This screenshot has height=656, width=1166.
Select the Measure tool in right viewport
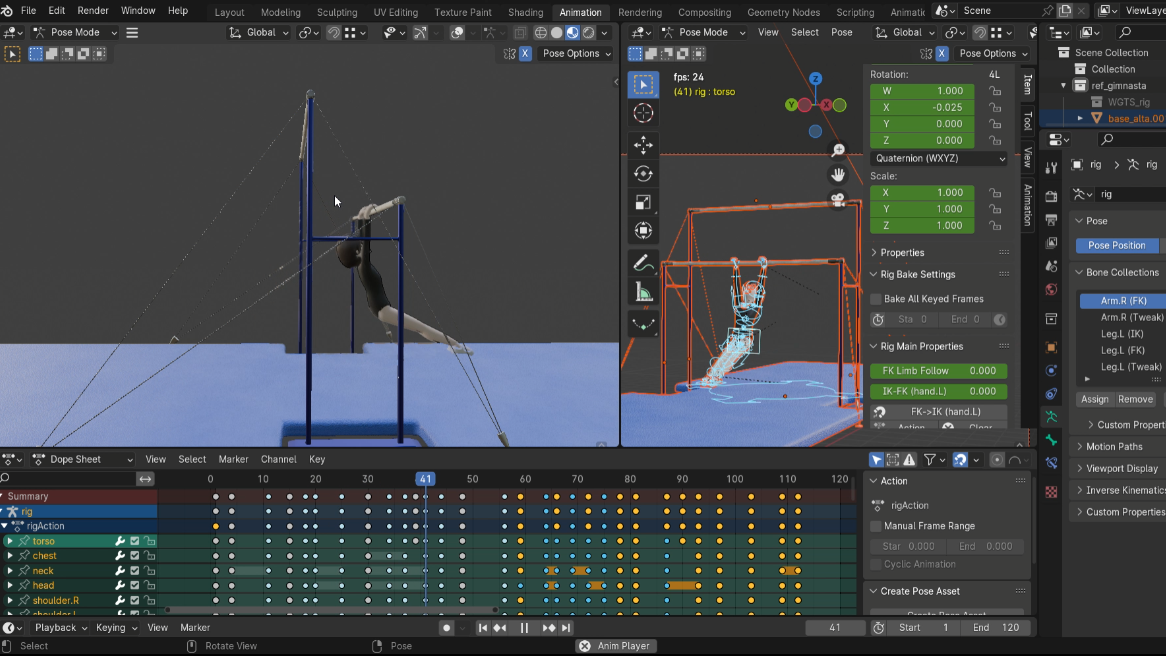[x=643, y=292]
